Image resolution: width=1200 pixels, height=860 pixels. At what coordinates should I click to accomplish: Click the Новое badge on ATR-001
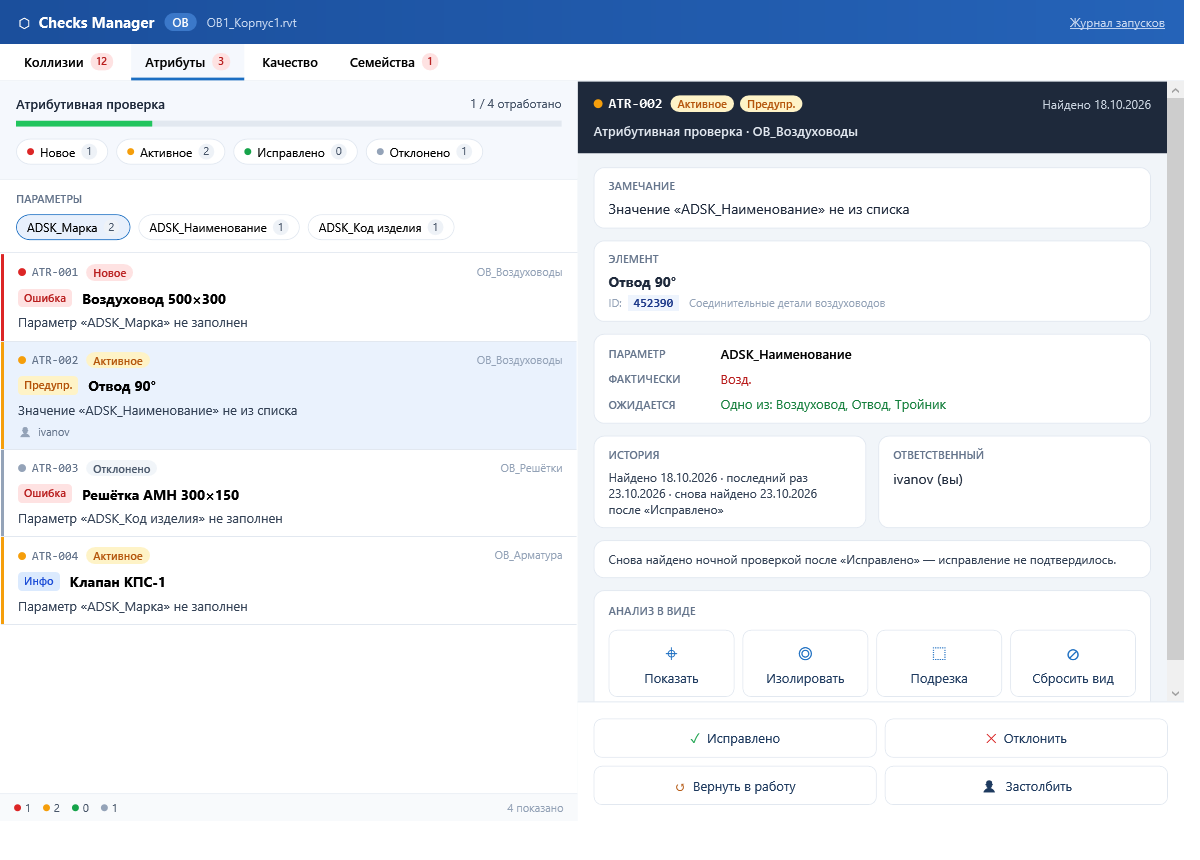(x=109, y=272)
